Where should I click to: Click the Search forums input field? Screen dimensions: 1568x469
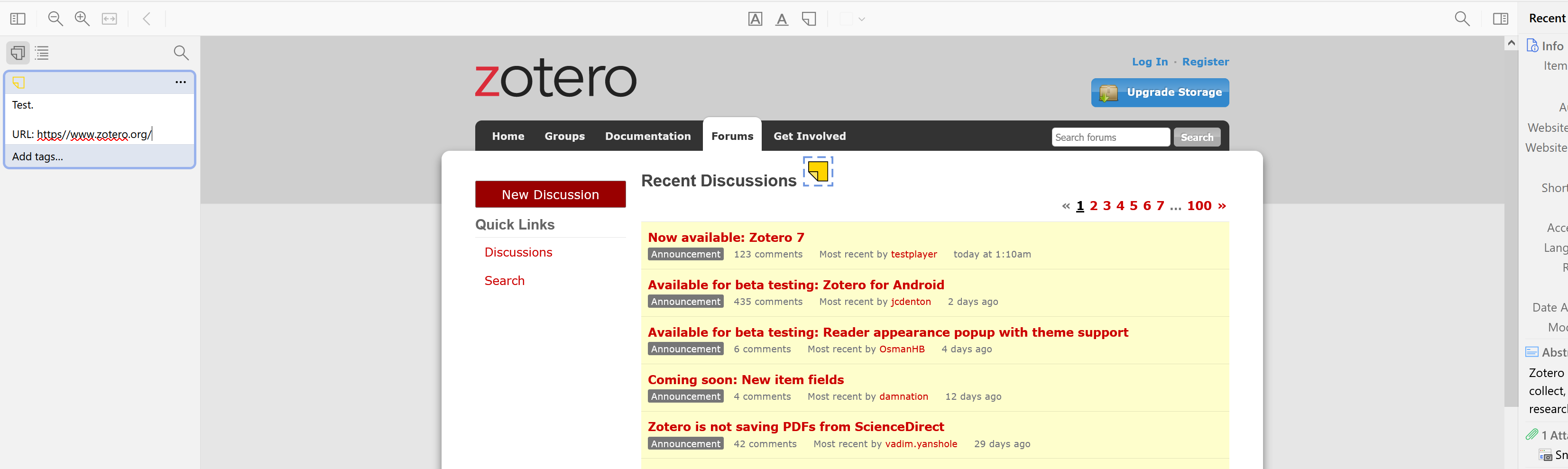(1110, 138)
